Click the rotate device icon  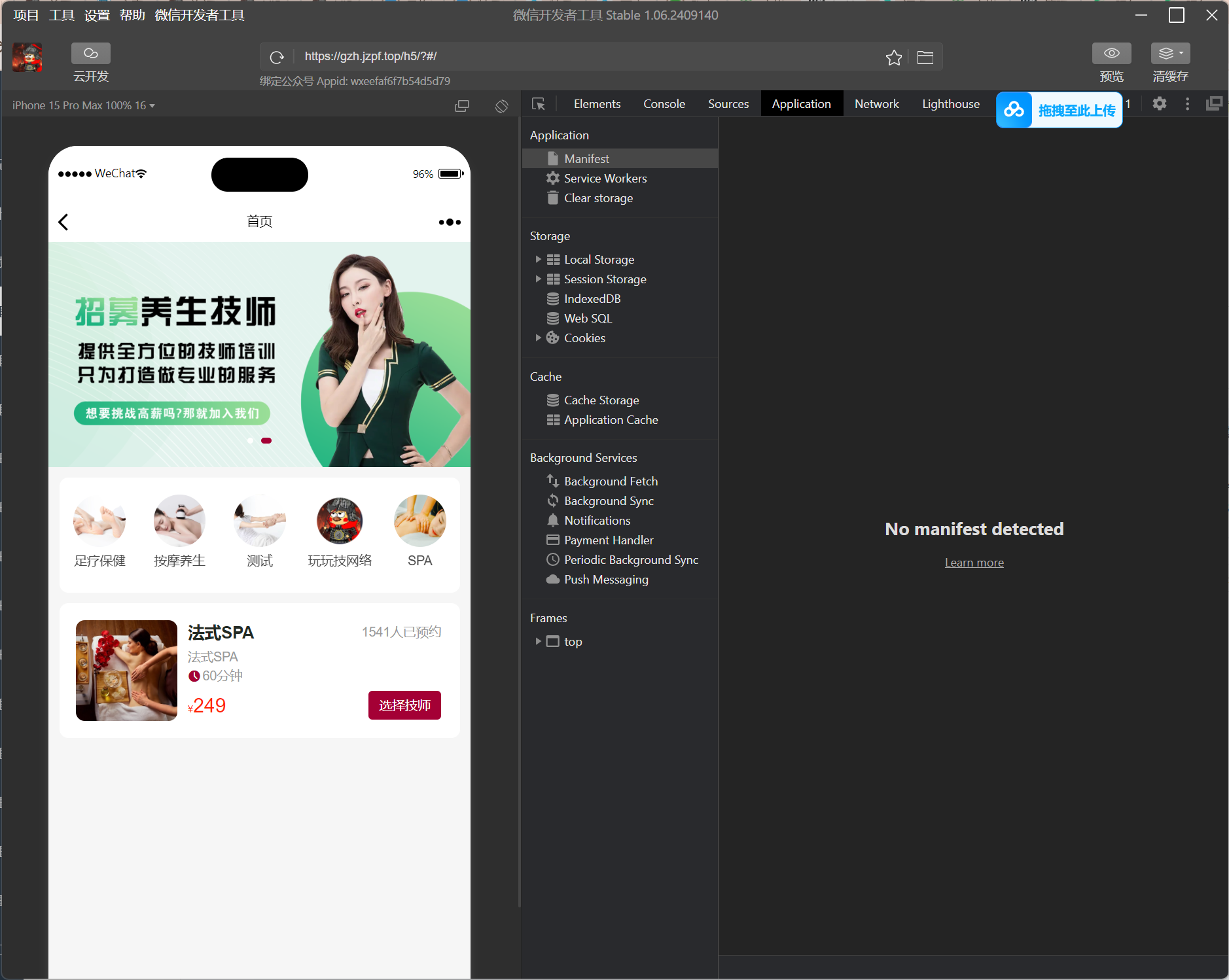(501, 106)
